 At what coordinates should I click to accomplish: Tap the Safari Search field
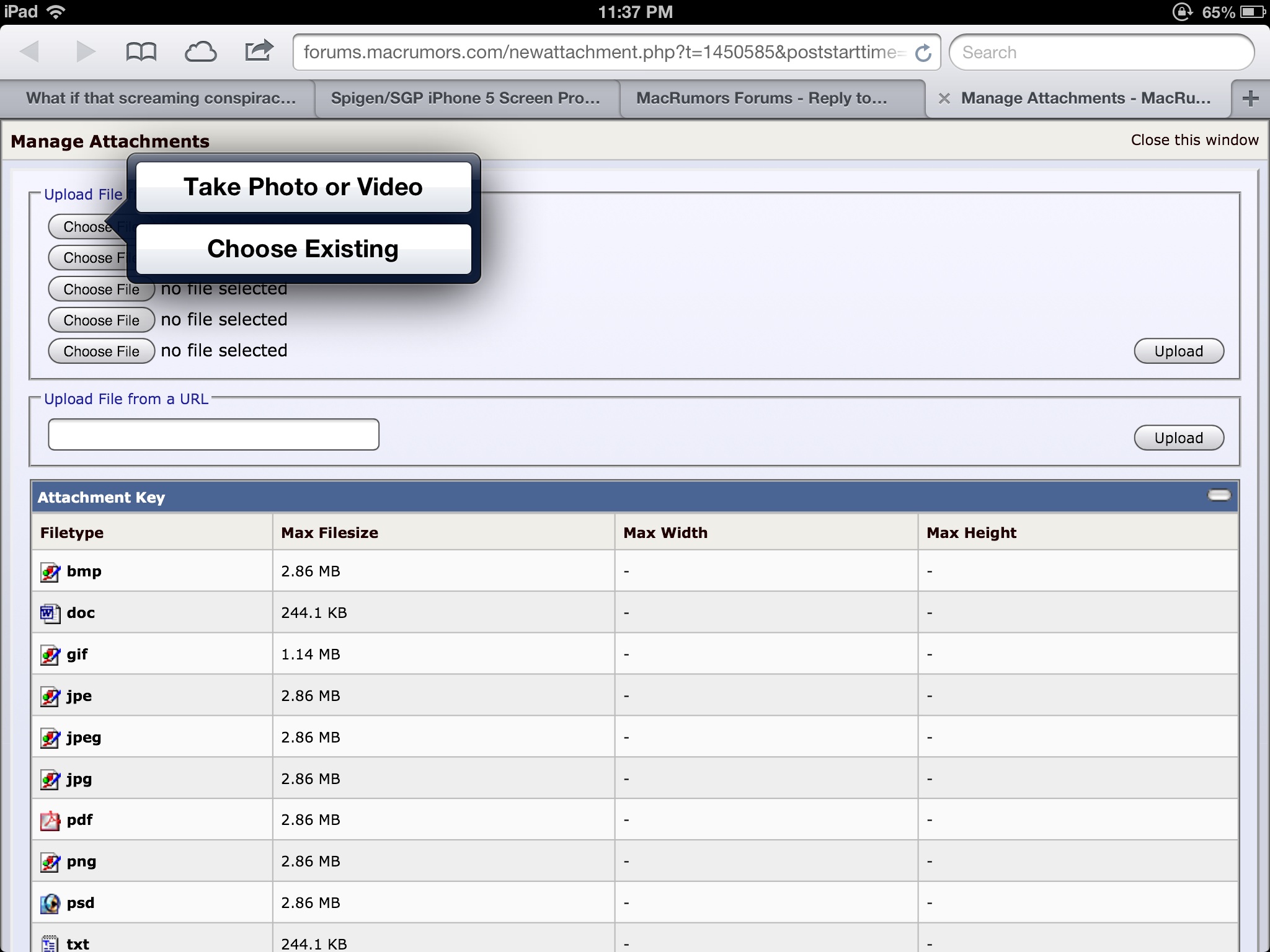1101,53
